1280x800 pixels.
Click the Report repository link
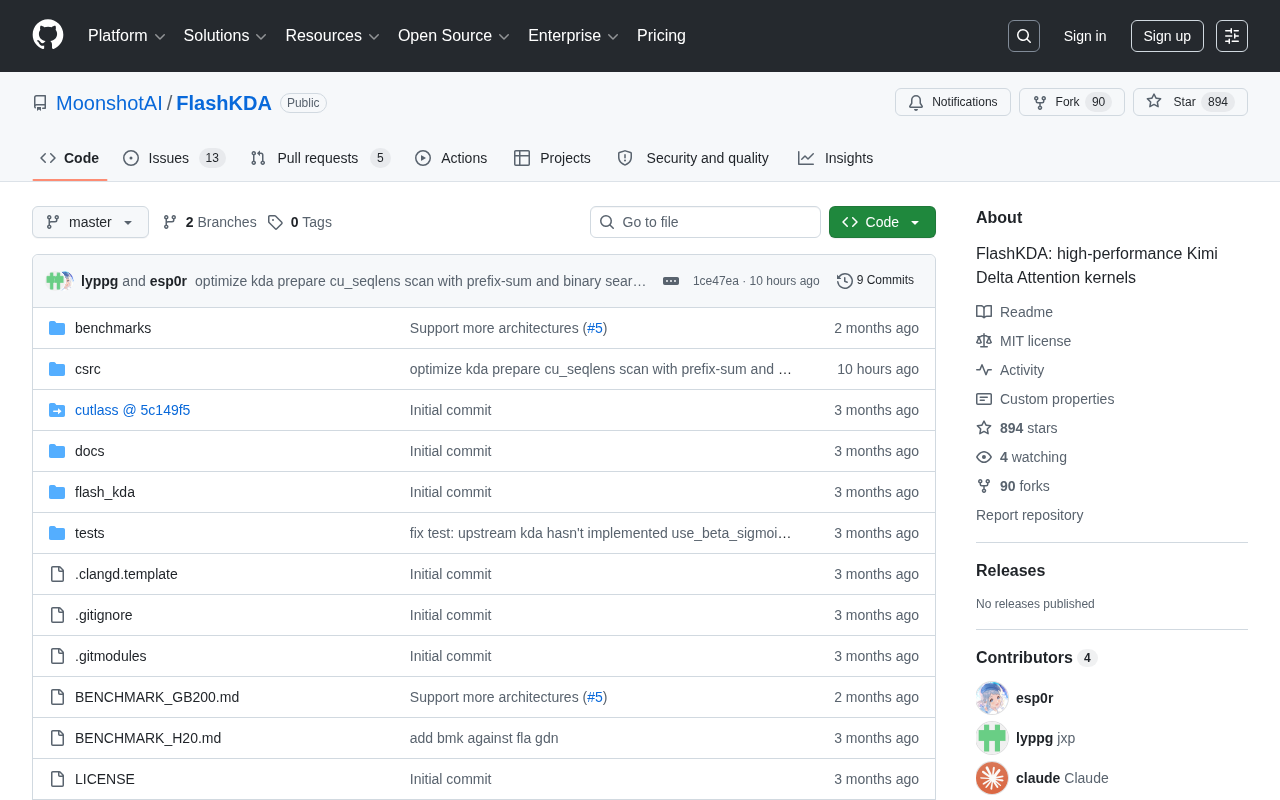tap(1029, 515)
